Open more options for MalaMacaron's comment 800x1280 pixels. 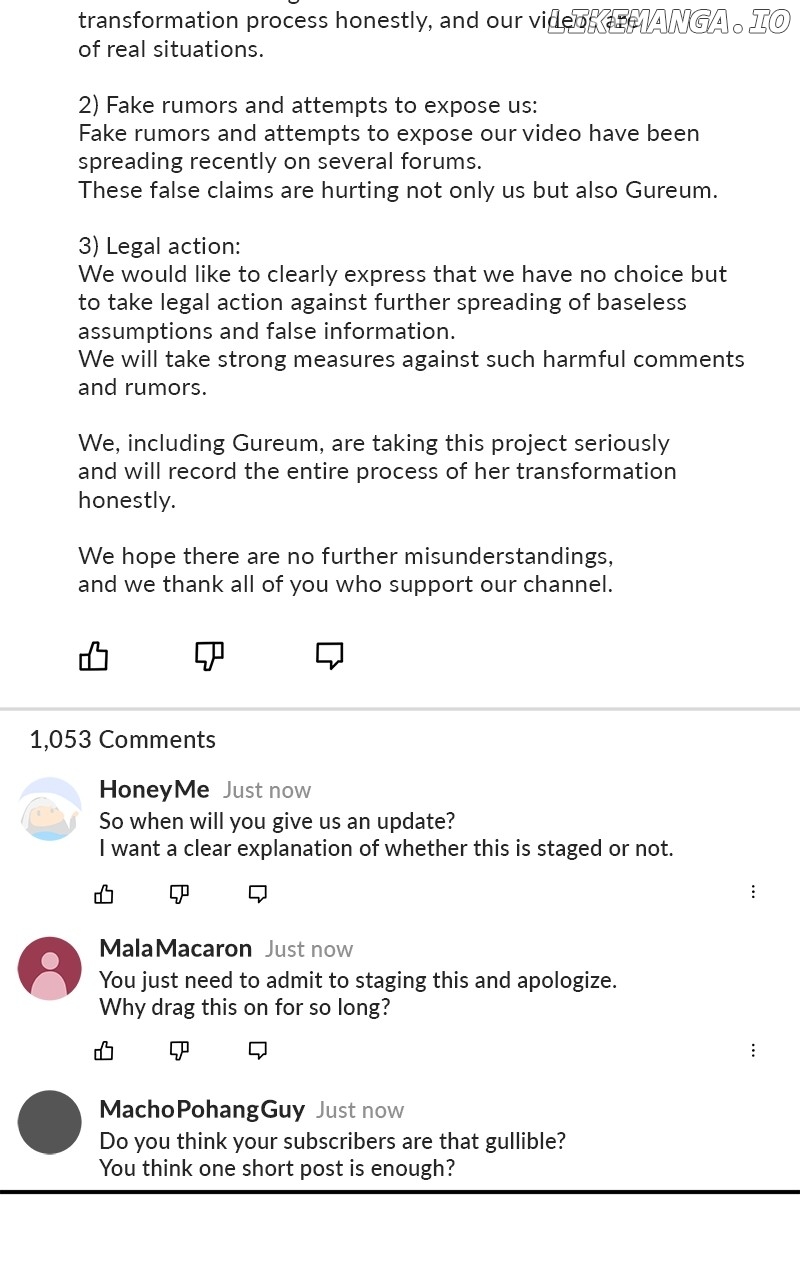(x=753, y=1050)
